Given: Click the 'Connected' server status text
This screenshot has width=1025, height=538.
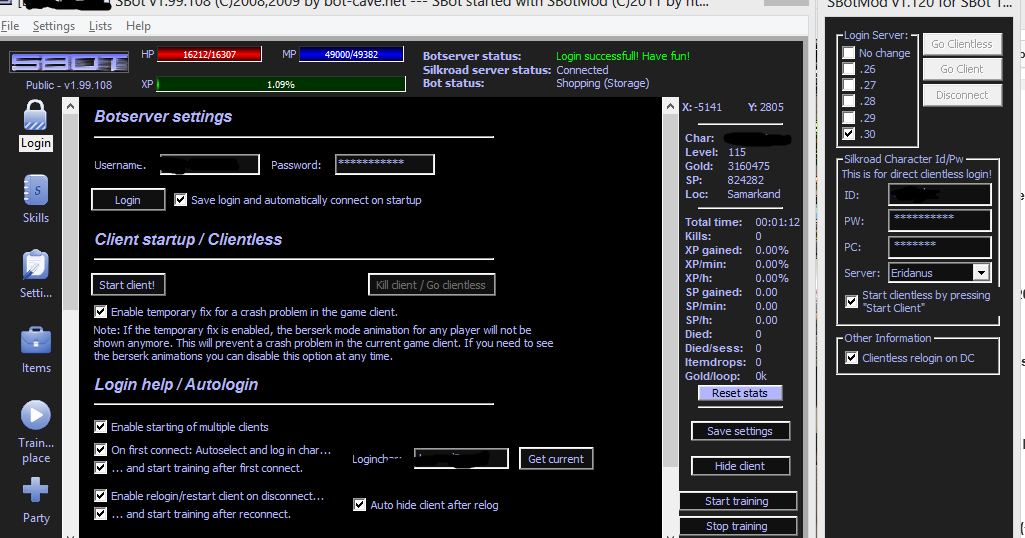Looking at the screenshot, I should [582, 70].
